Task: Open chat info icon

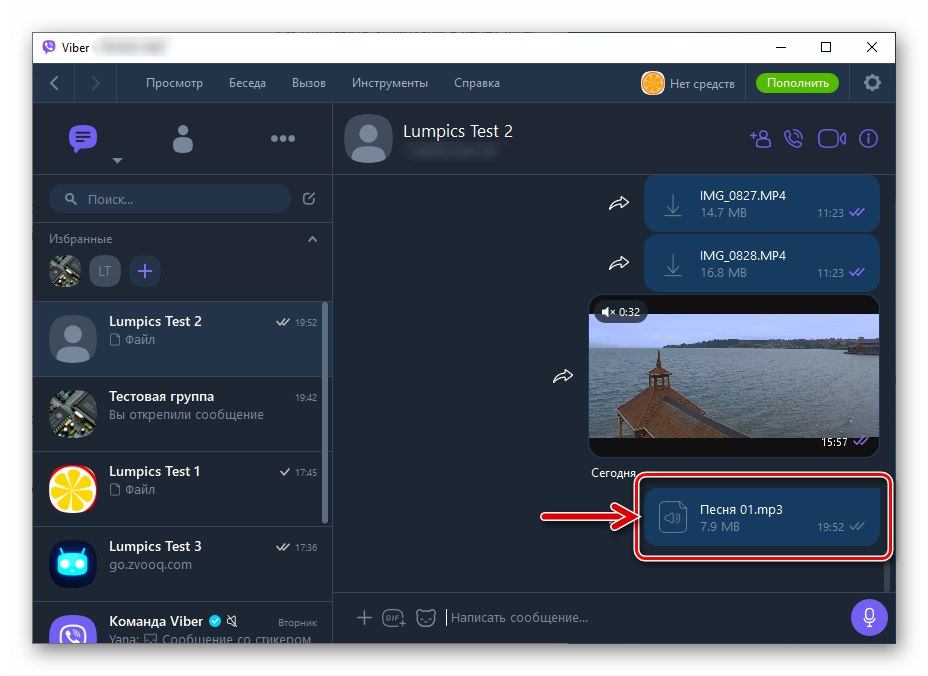Action: tap(868, 139)
